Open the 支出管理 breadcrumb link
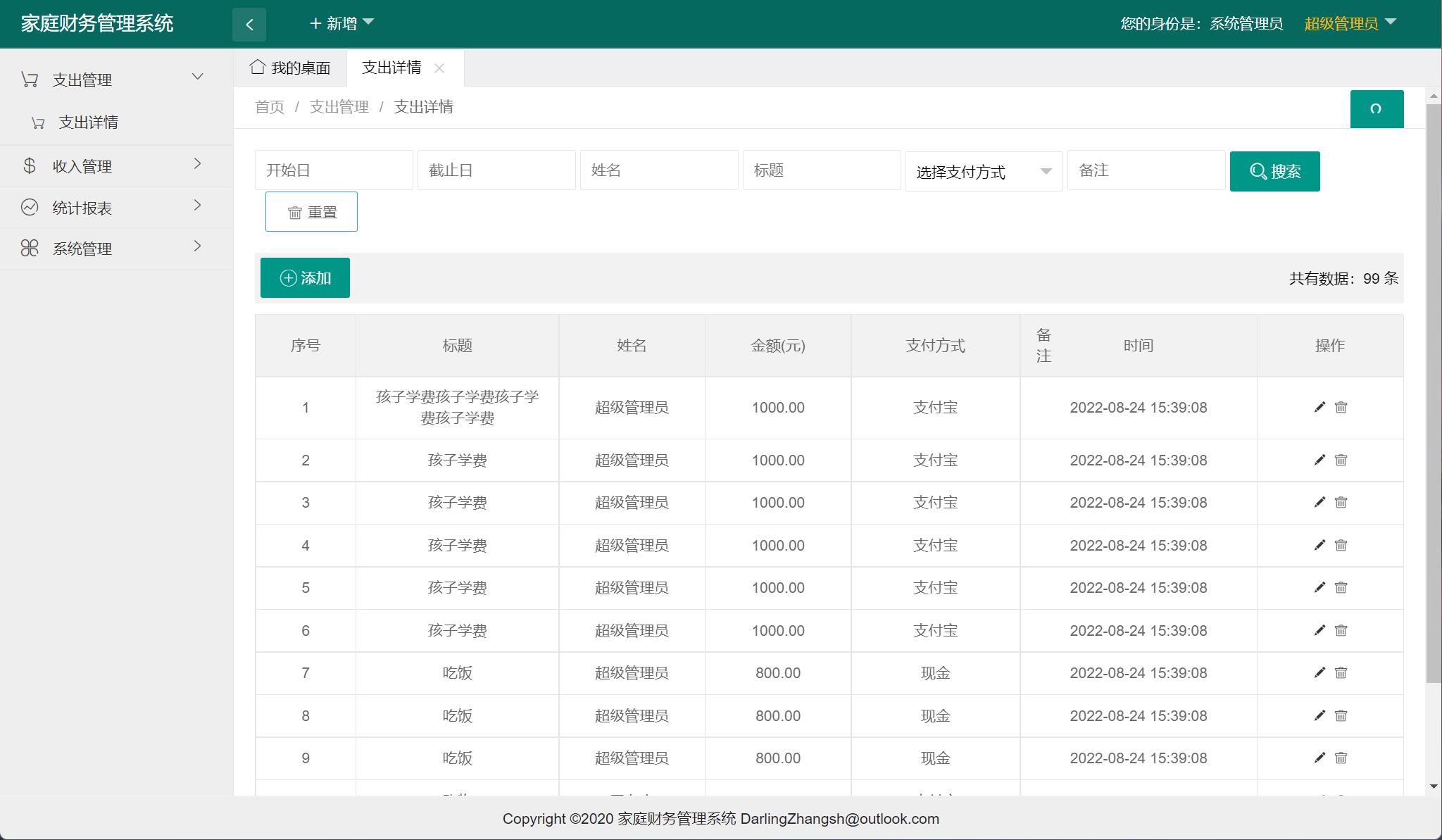 339,106
